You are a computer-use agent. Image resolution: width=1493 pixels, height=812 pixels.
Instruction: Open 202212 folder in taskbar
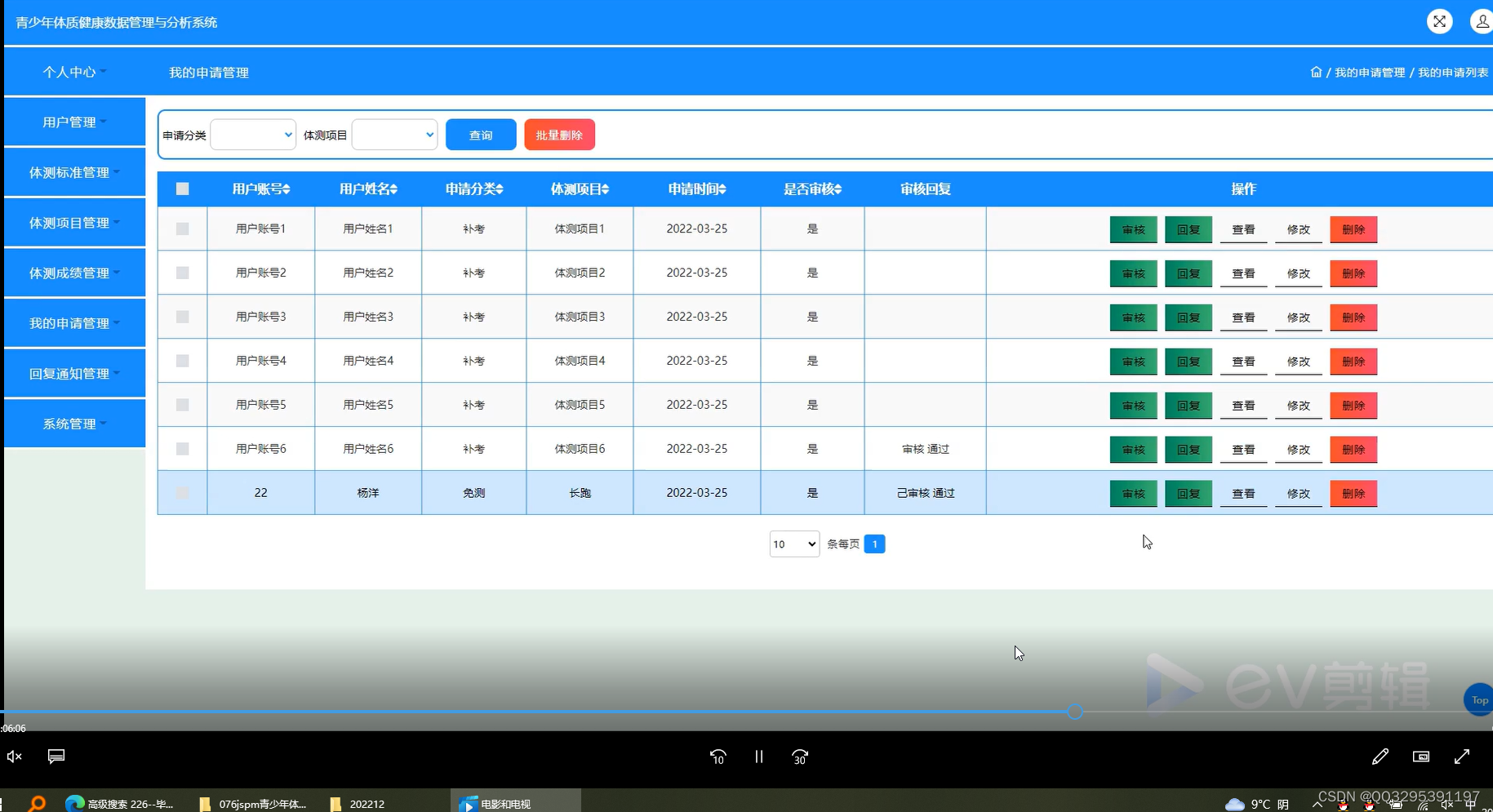pos(358,803)
